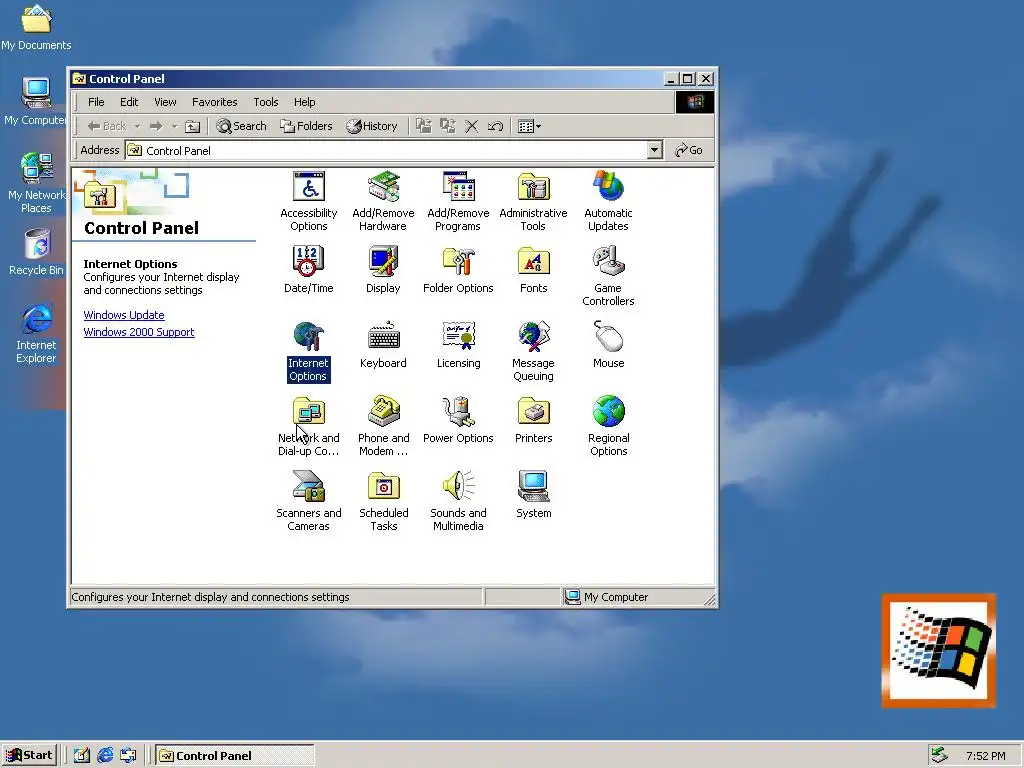Follow the Windows Update link
Image resolution: width=1024 pixels, height=768 pixels.
point(124,315)
